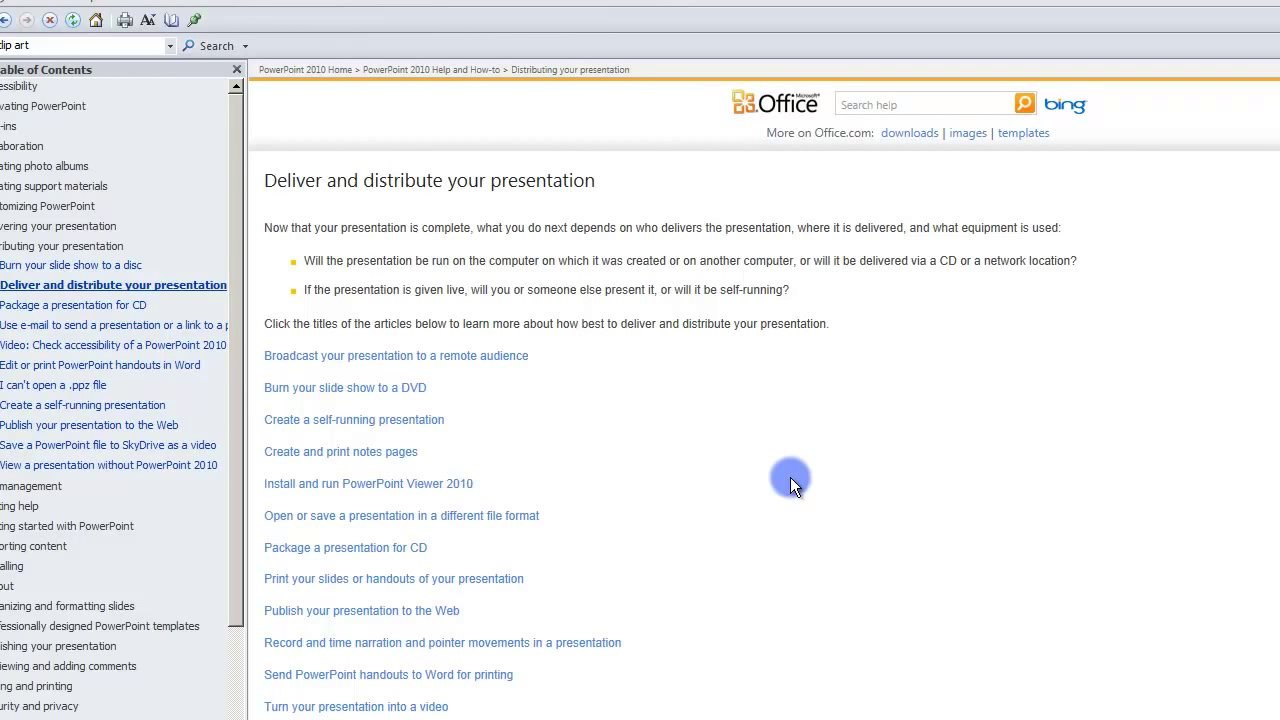Click the orange Bing search magnifier button
Viewport: 1280px width, 720px height.
[x=1025, y=104]
